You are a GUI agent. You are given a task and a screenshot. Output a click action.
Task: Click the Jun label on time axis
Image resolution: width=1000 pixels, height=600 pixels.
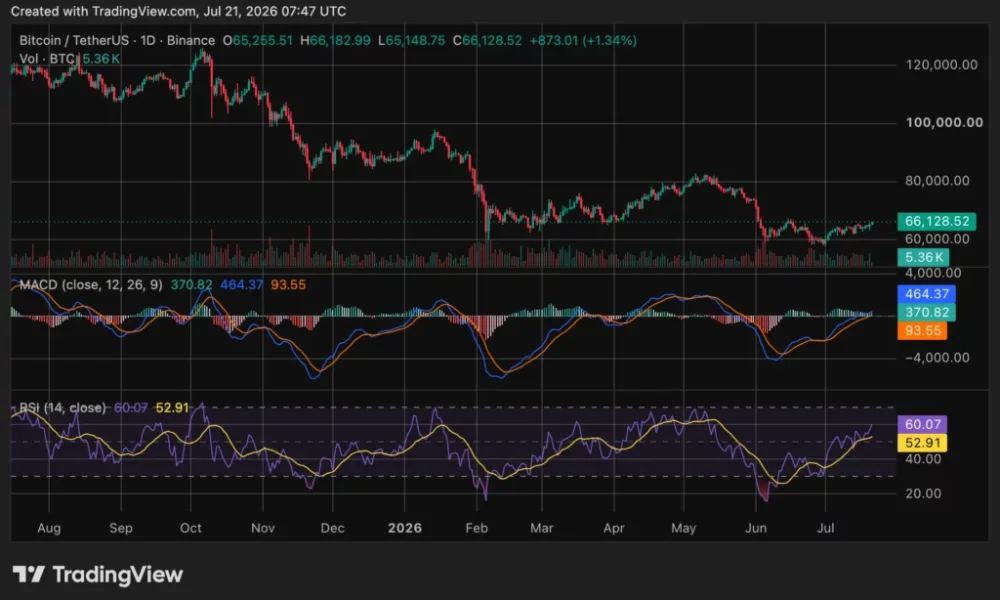pos(756,528)
